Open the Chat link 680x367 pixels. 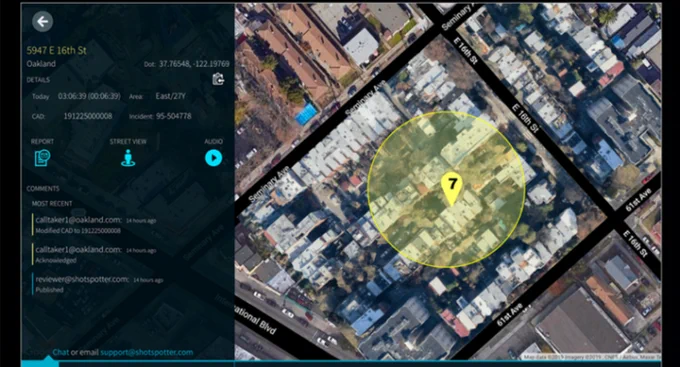61,352
